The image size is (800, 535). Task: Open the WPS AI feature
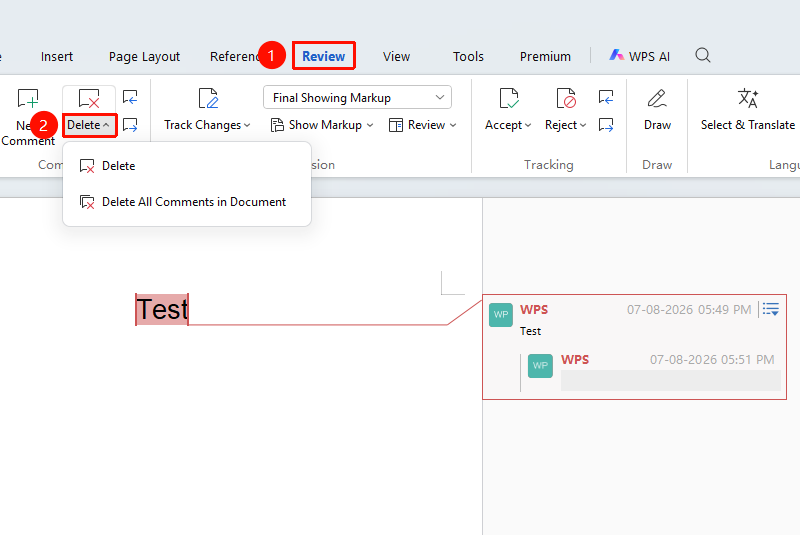click(x=639, y=56)
